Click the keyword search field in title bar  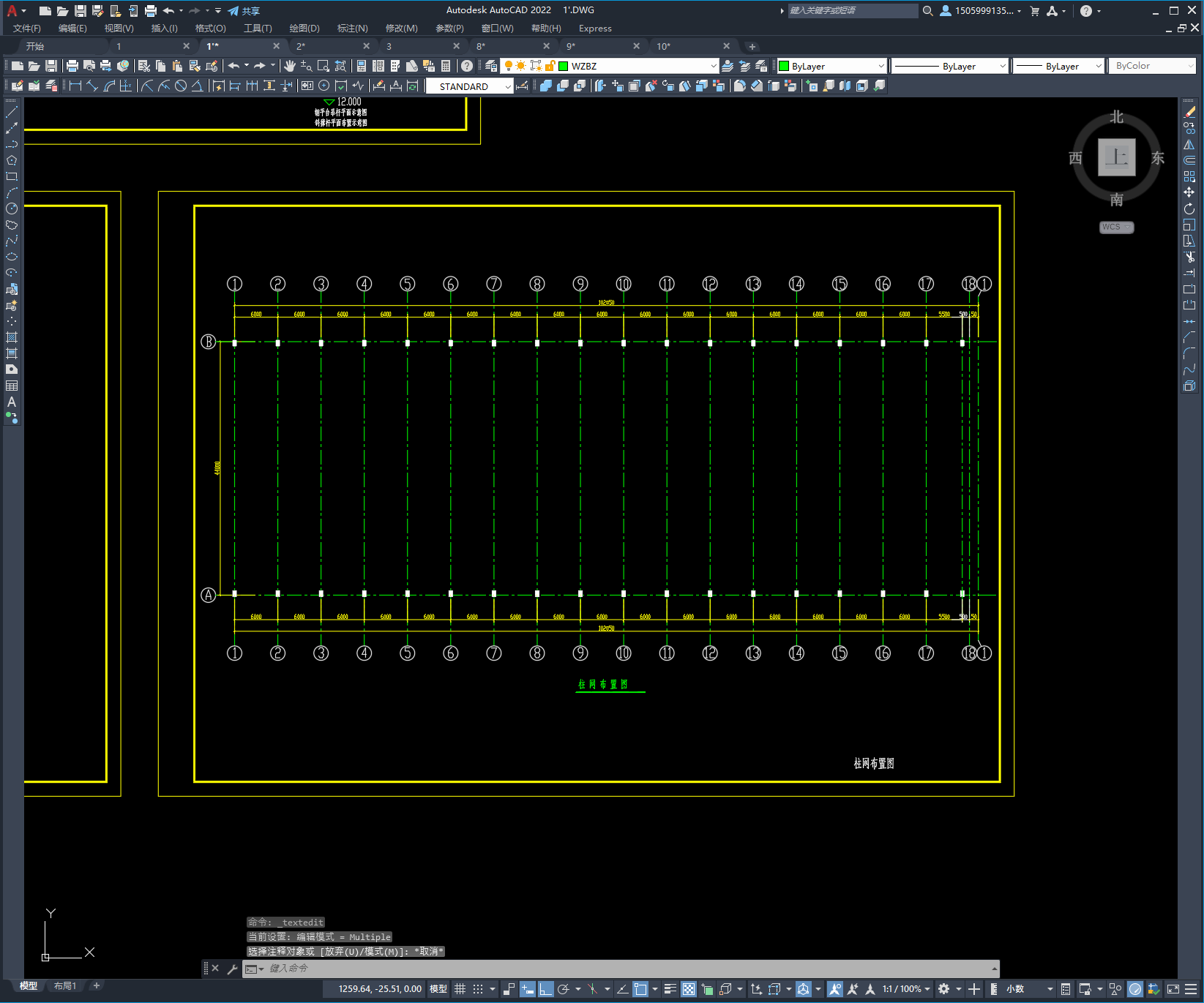[853, 11]
